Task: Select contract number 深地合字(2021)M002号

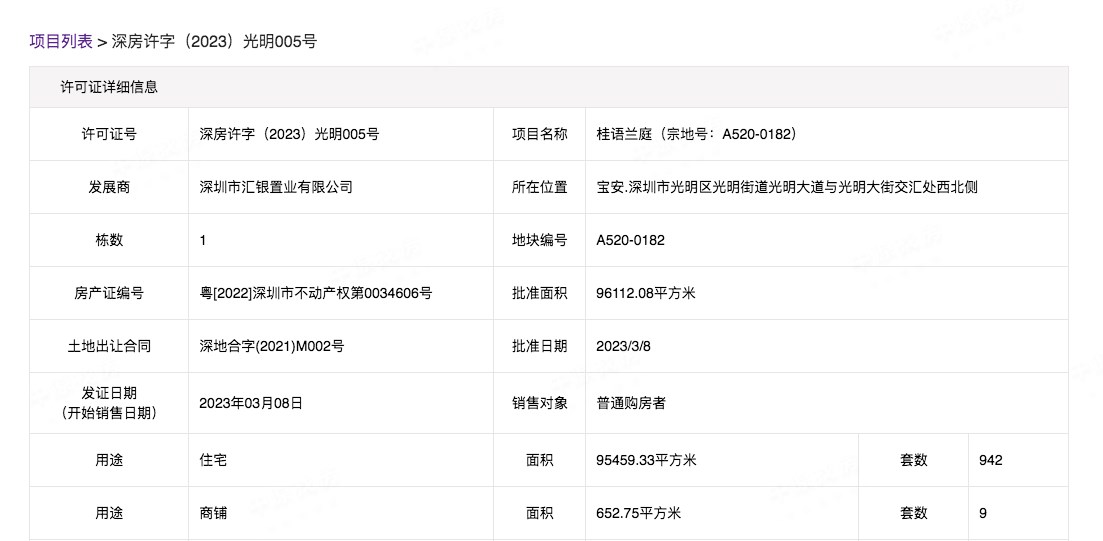Action: [x=272, y=346]
